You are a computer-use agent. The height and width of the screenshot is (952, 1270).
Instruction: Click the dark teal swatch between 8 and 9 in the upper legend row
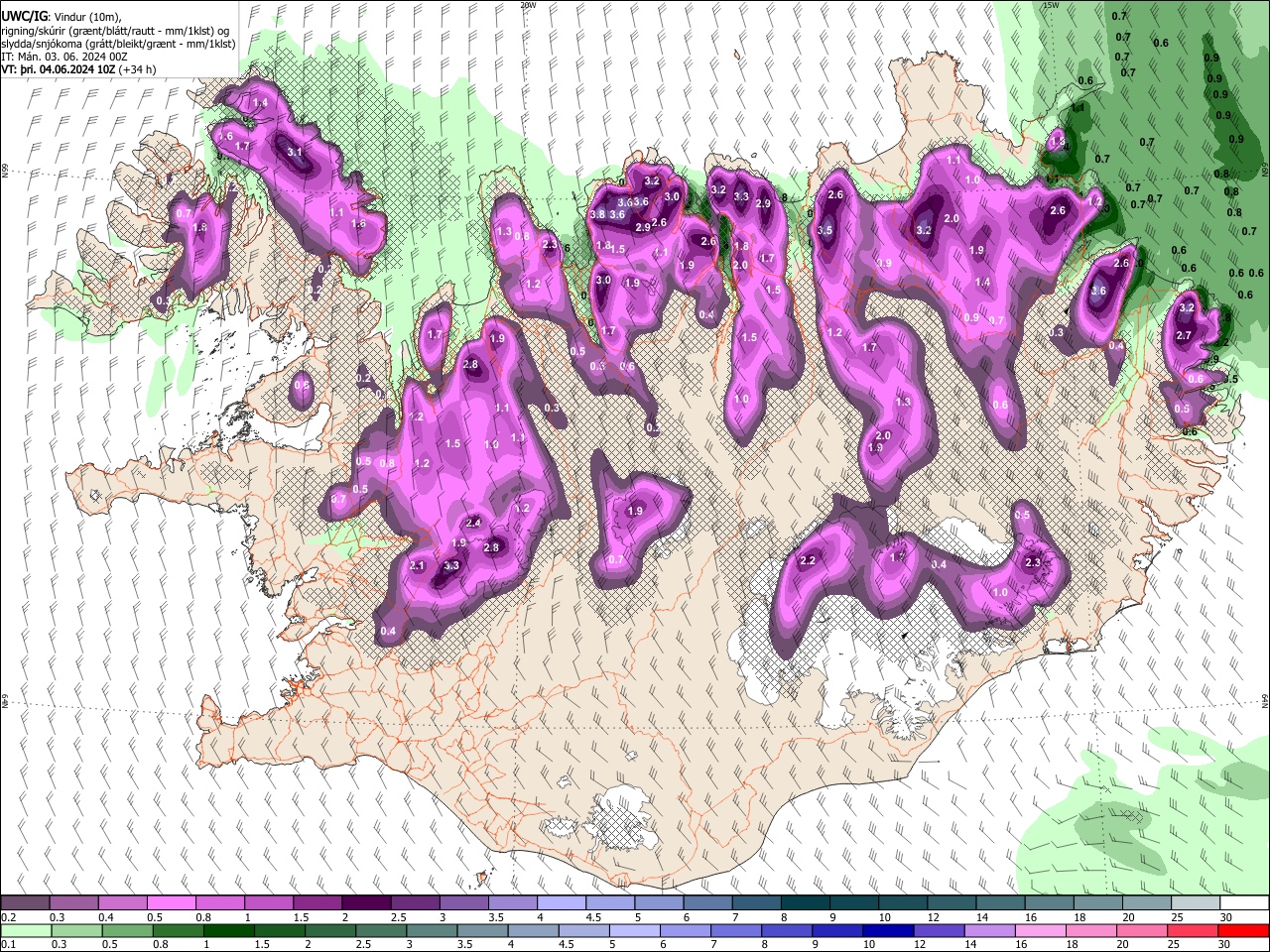[x=806, y=903]
